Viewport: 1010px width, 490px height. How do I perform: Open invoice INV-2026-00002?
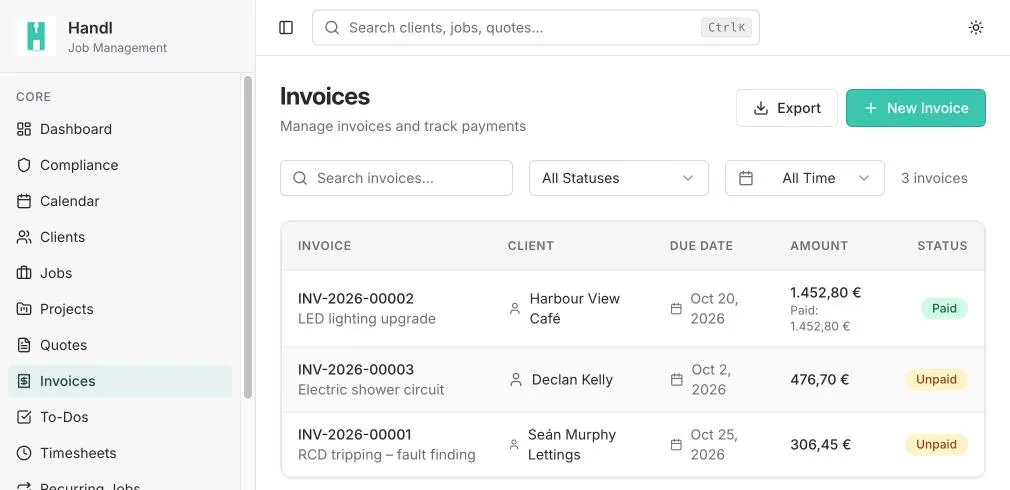[x=356, y=299]
